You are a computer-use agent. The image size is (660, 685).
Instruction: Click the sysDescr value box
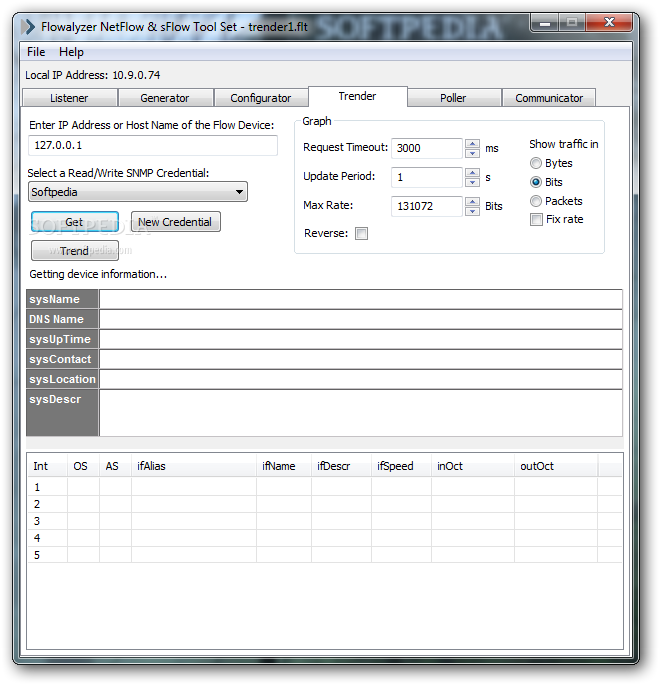point(361,413)
